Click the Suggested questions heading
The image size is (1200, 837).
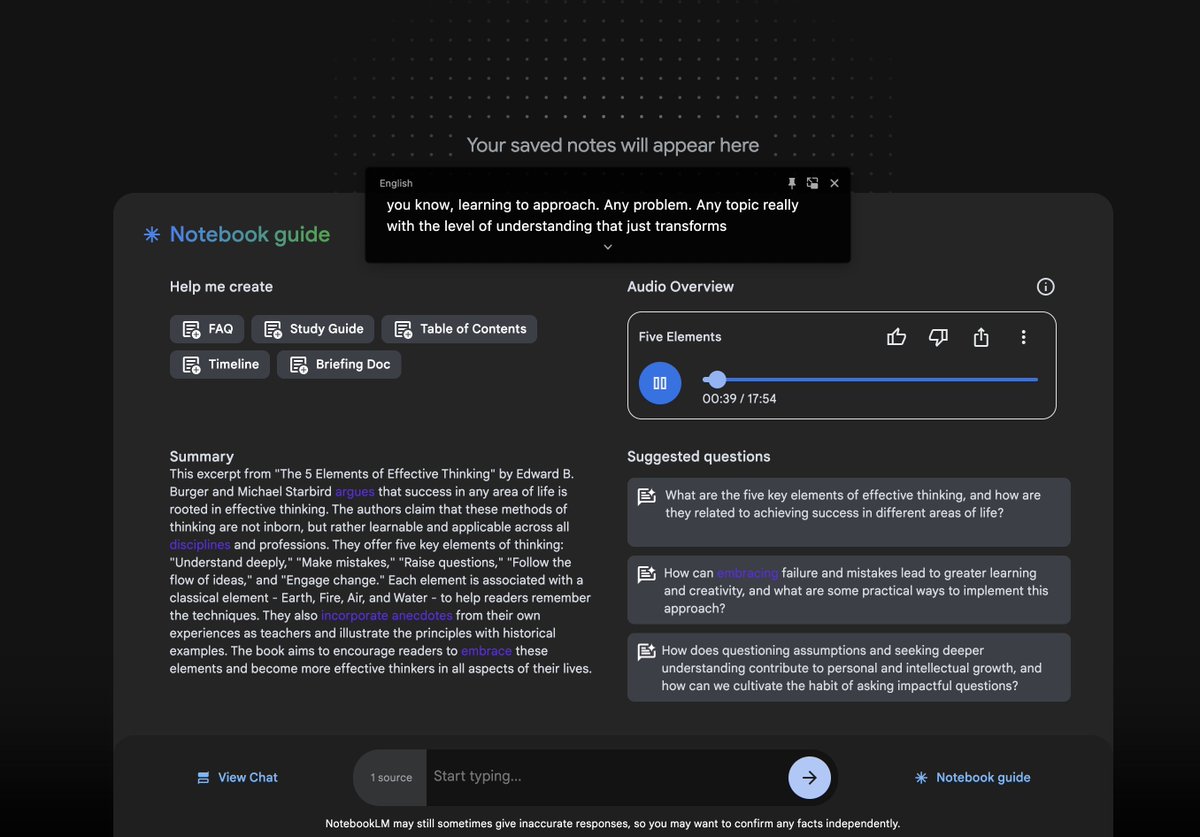point(699,457)
